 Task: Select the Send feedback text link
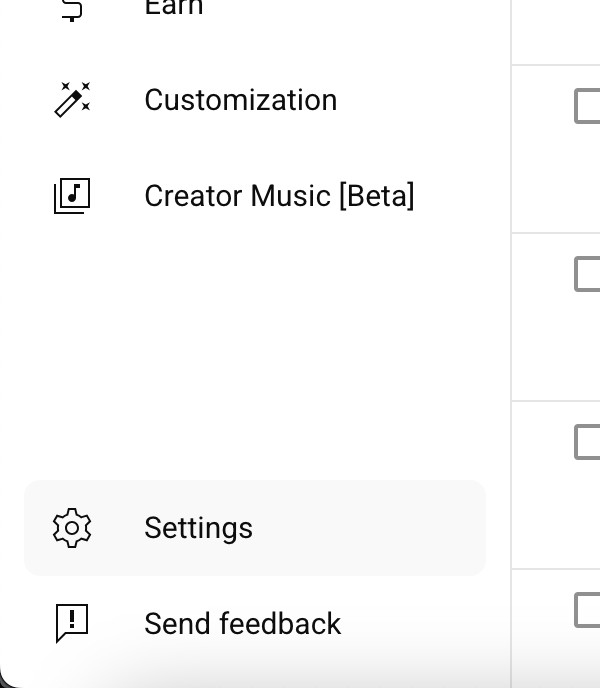tap(242, 623)
